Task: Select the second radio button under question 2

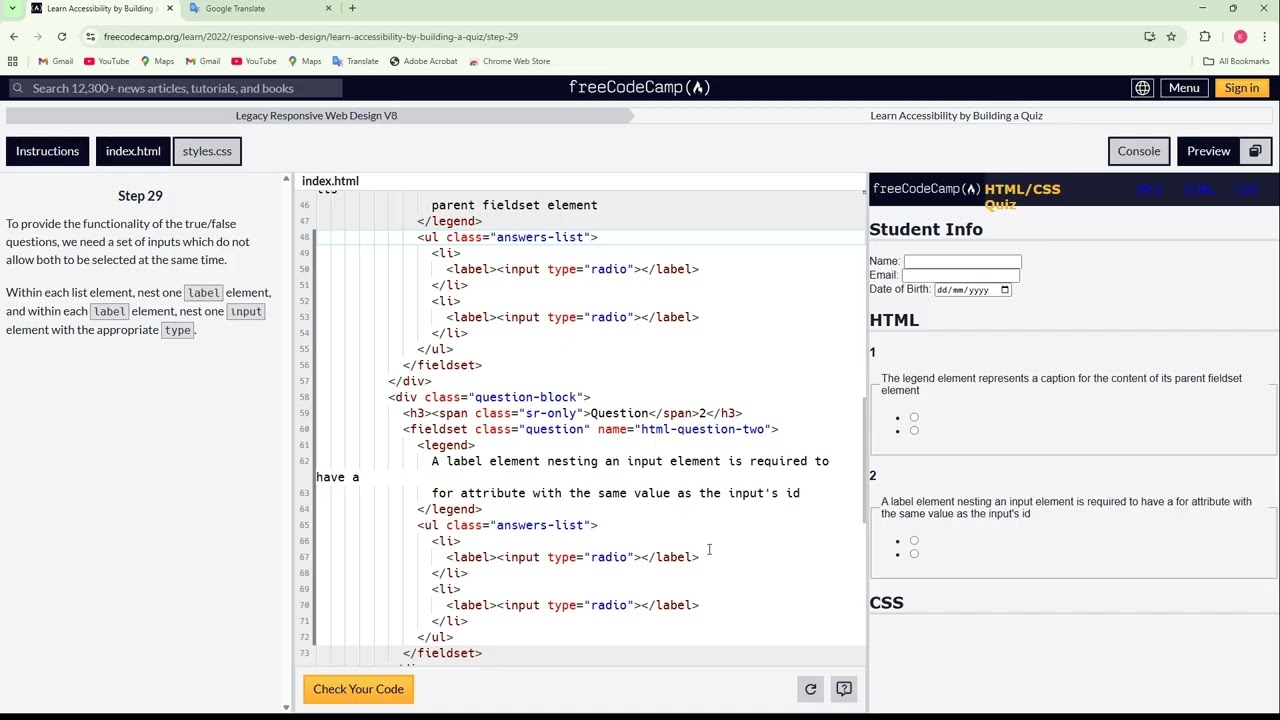Action: (x=914, y=553)
